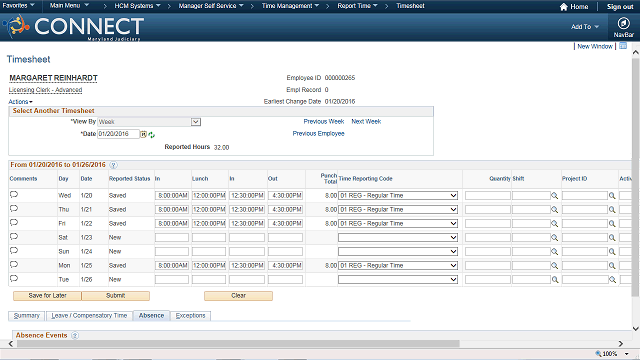Open Time Reporting Code dropdown for Thu

pos(398,209)
